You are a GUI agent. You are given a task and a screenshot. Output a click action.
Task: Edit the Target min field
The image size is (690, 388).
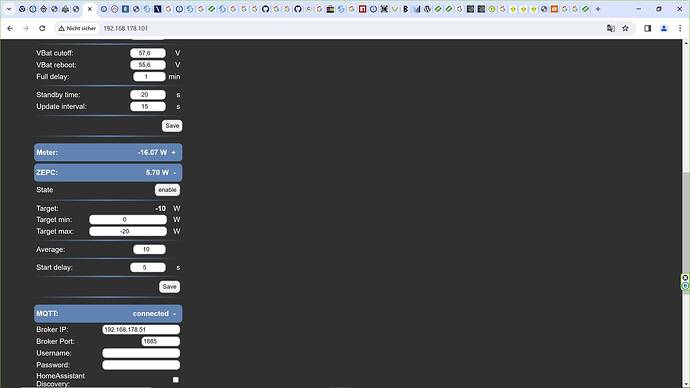click(x=128, y=220)
